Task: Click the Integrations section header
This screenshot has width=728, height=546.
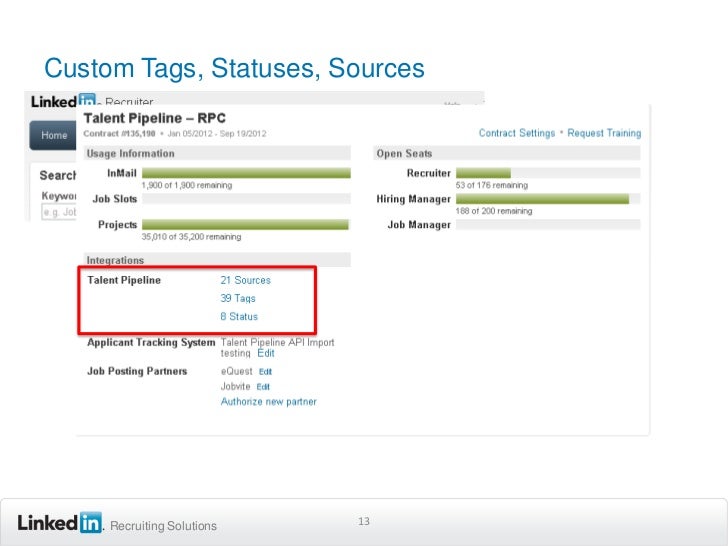Action: click(217, 260)
